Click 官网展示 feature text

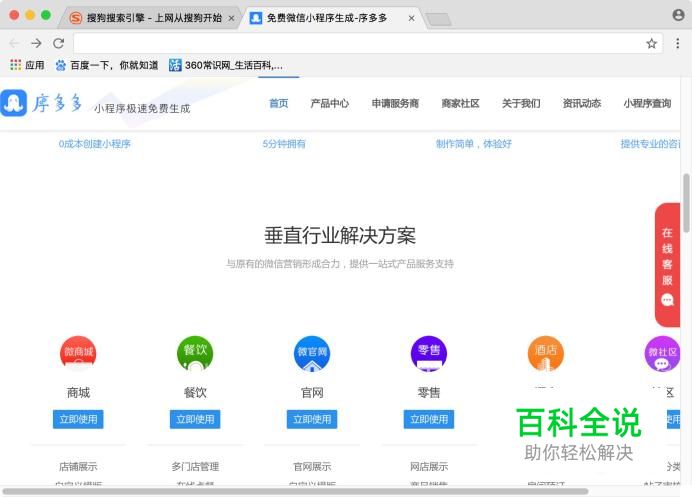pyautogui.click(x=312, y=467)
